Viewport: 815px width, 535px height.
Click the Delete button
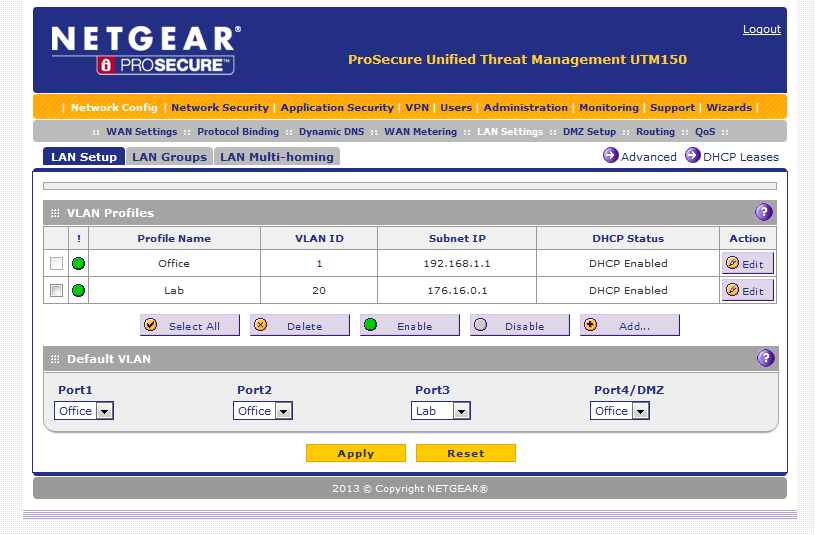point(300,325)
